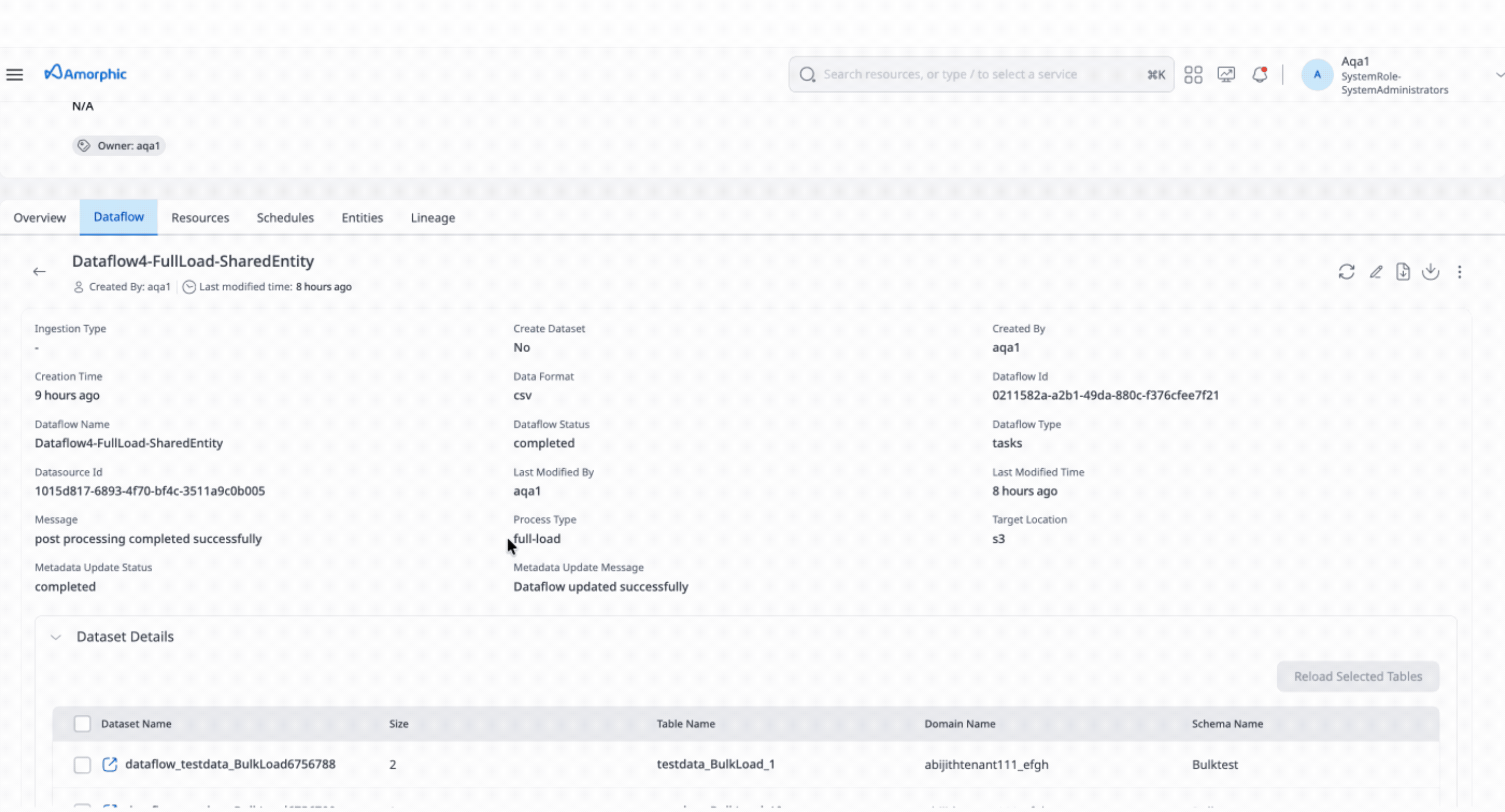Click the Amorphic logo
Screen dimensions: 1505x812
point(85,74)
